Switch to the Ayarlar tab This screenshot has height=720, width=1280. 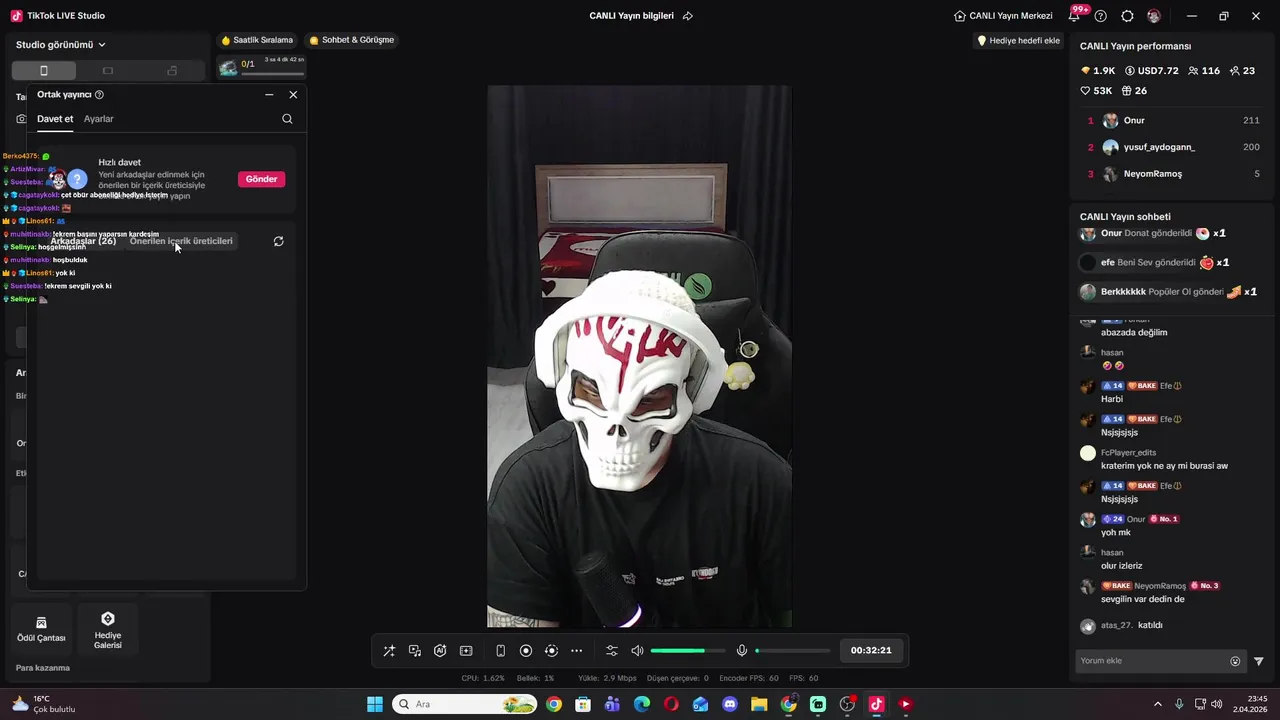(x=99, y=119)
